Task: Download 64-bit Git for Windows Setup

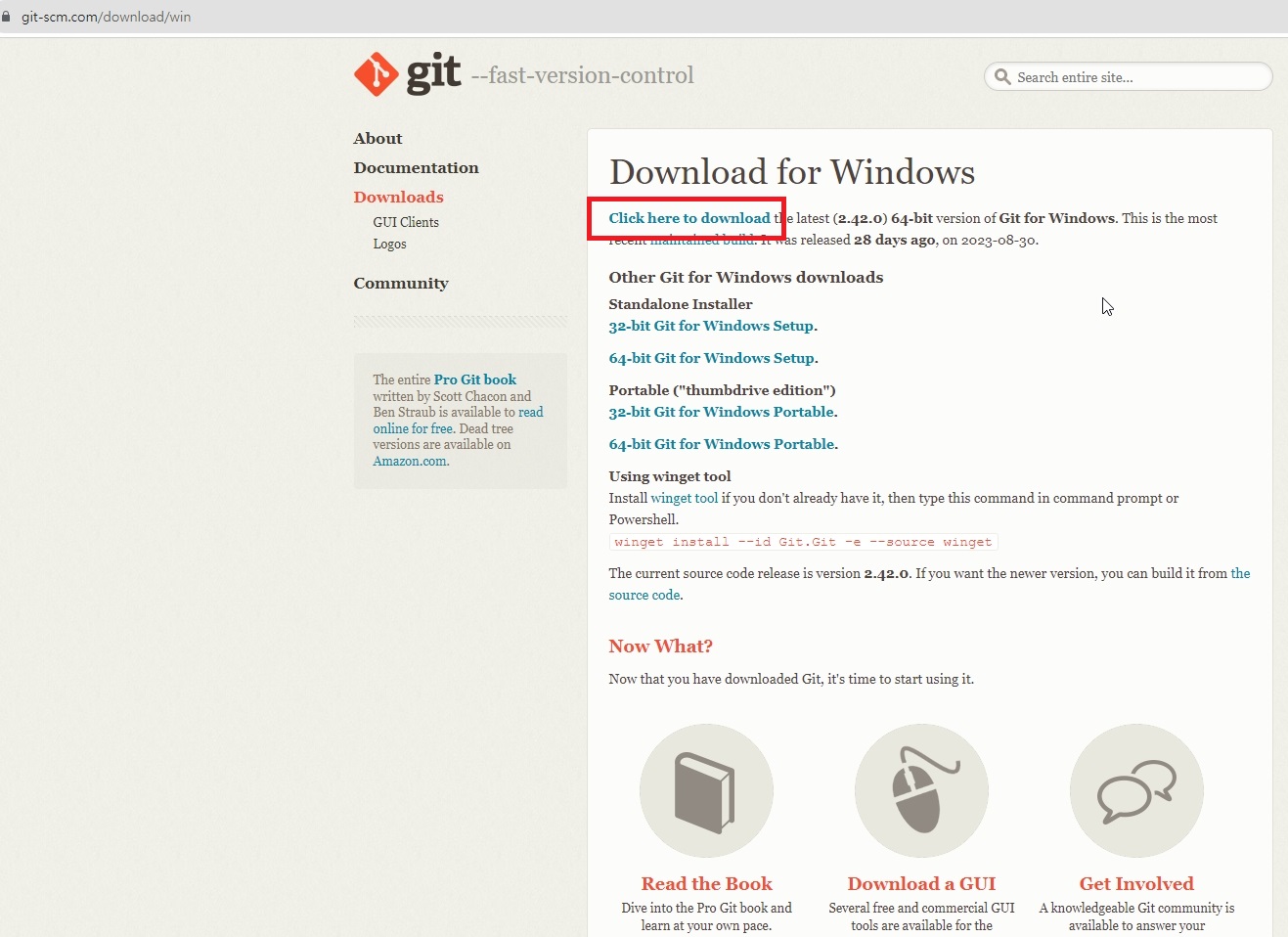Action: [x=711, y=358]
